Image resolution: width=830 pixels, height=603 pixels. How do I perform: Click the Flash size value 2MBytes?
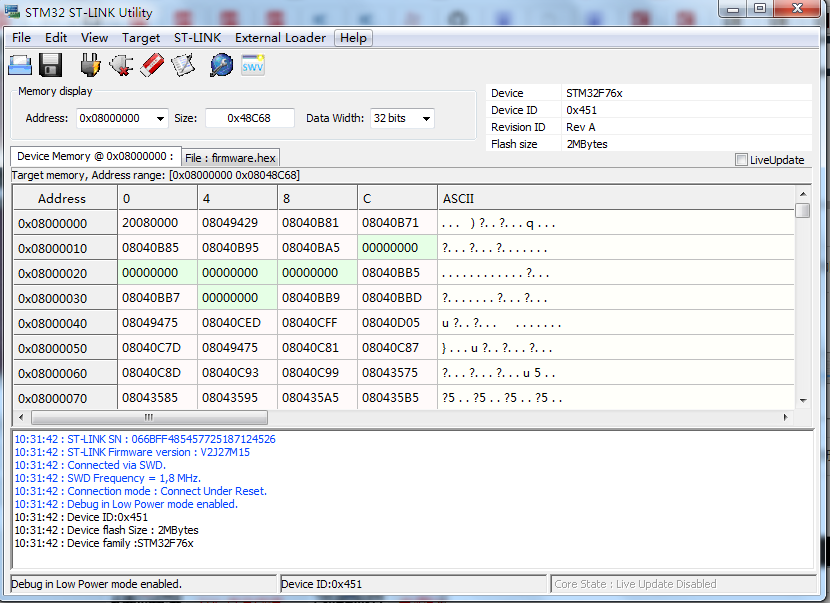pos(587,144)
